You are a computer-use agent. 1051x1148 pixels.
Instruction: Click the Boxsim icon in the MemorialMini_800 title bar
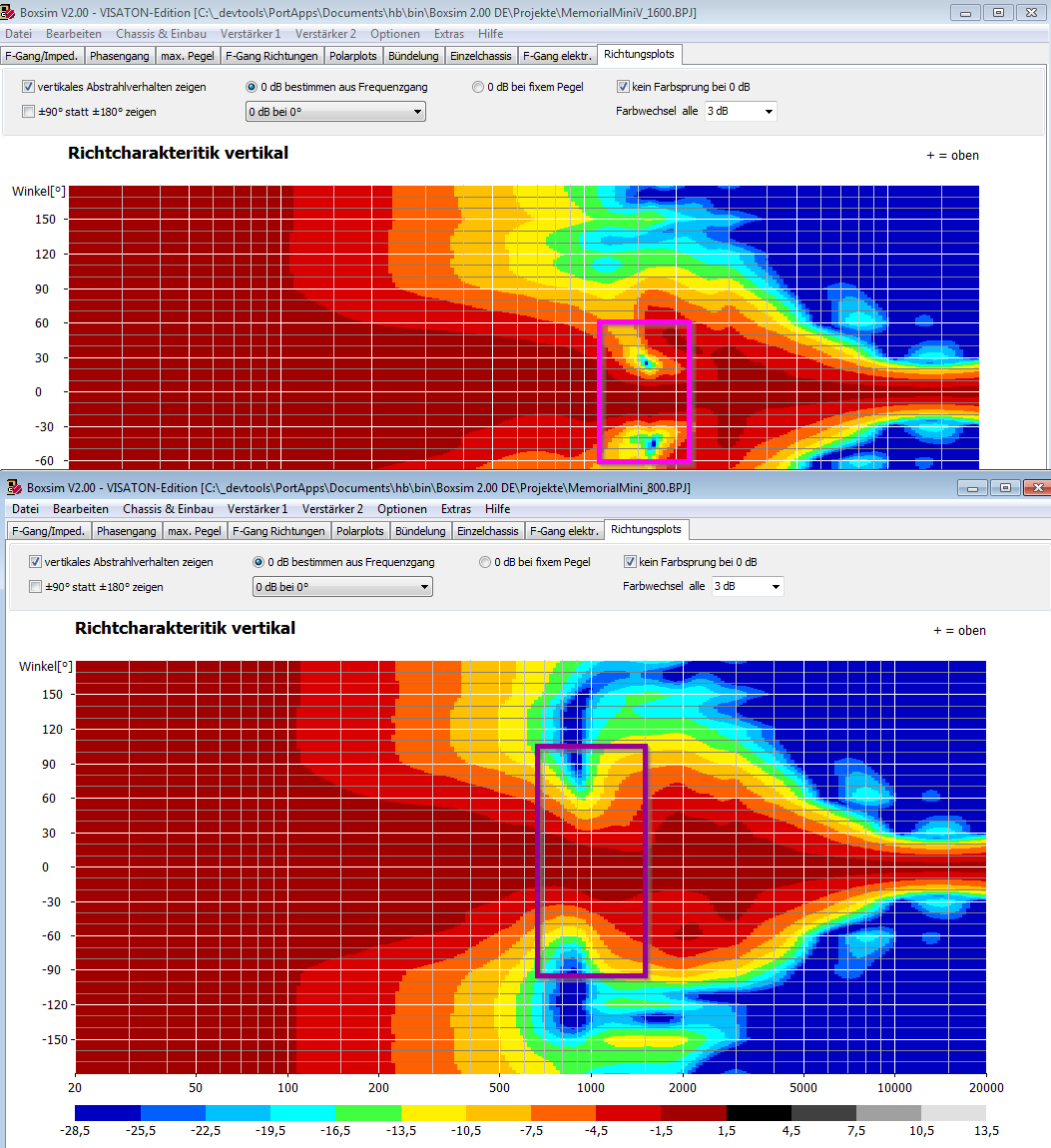(14, 487)
